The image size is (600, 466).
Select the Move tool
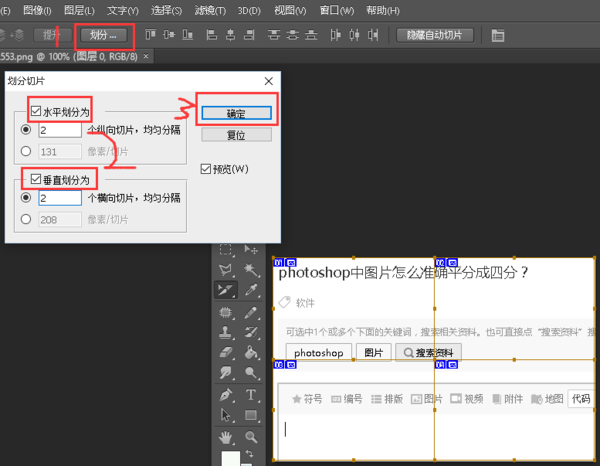point(251,250)
